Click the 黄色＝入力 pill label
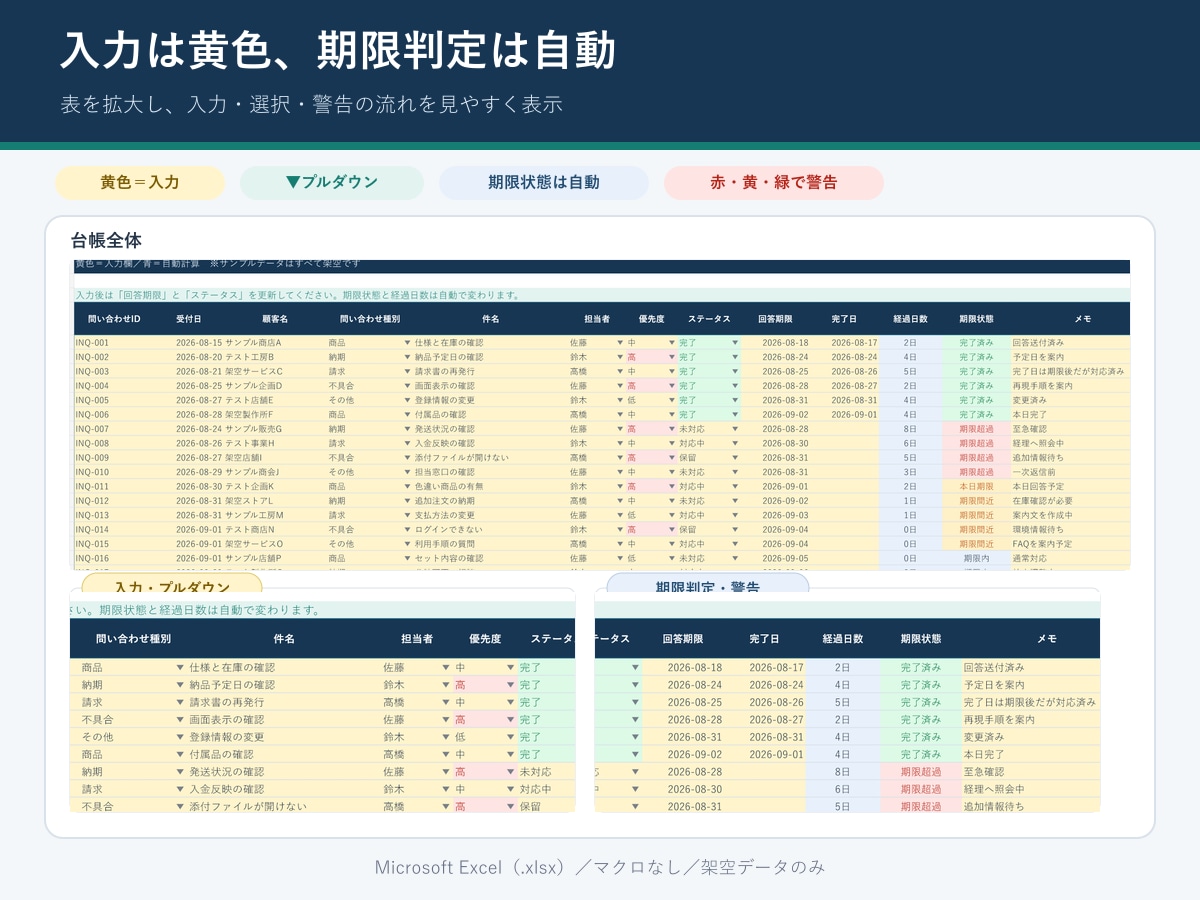The width and height of the screenshot is (1200, 900). [140, 183]
